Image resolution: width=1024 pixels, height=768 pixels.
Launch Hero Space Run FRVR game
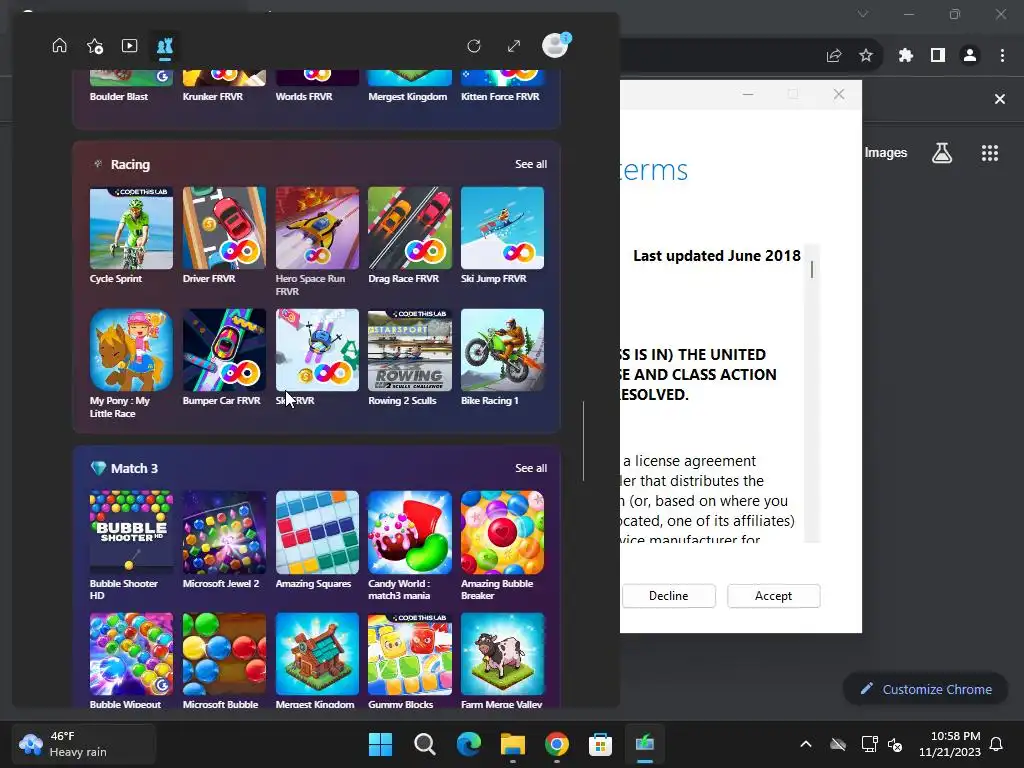click(317, 228)
